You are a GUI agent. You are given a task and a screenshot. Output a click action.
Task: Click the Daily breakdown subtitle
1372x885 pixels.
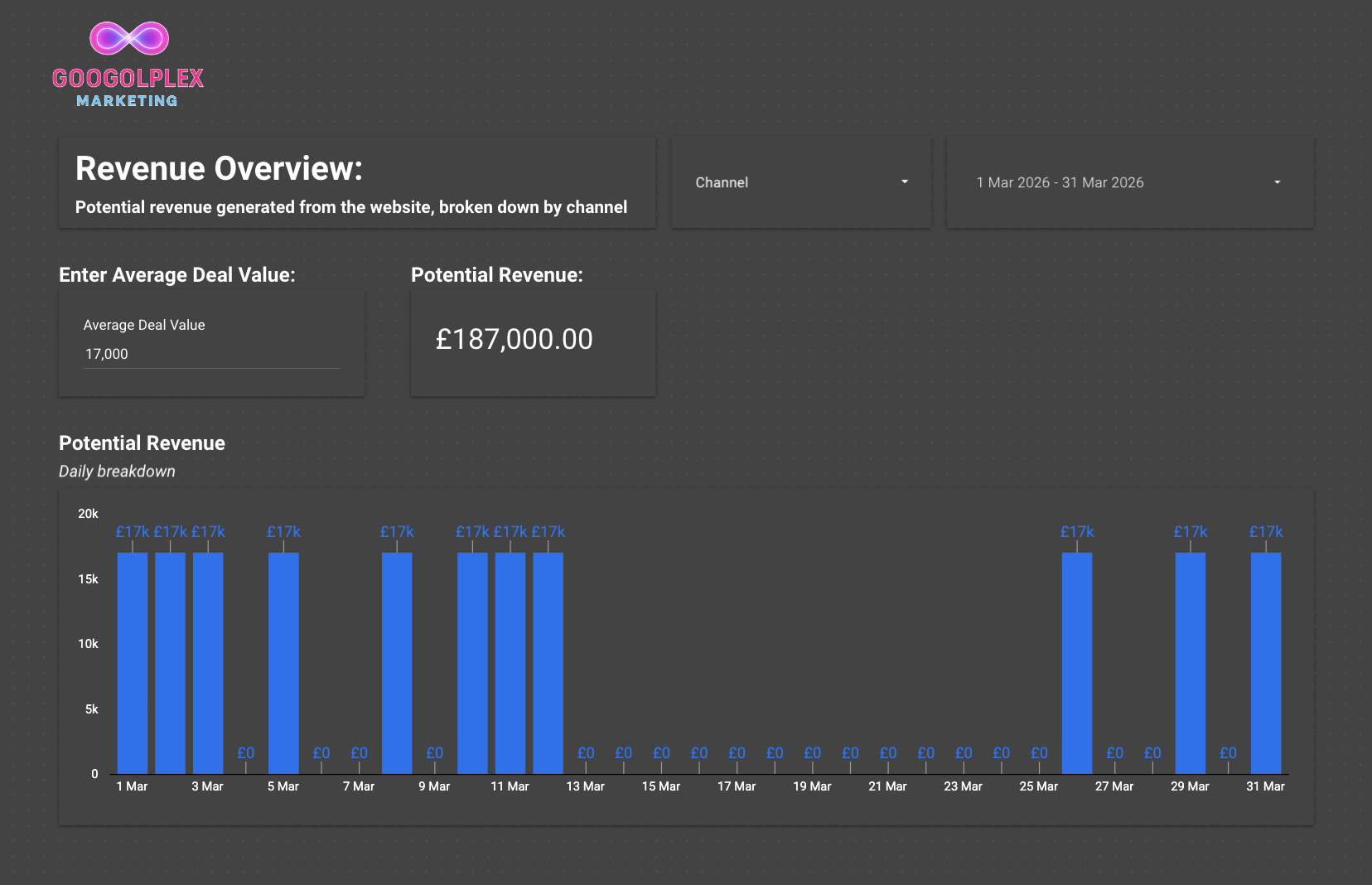click(116, 471)
